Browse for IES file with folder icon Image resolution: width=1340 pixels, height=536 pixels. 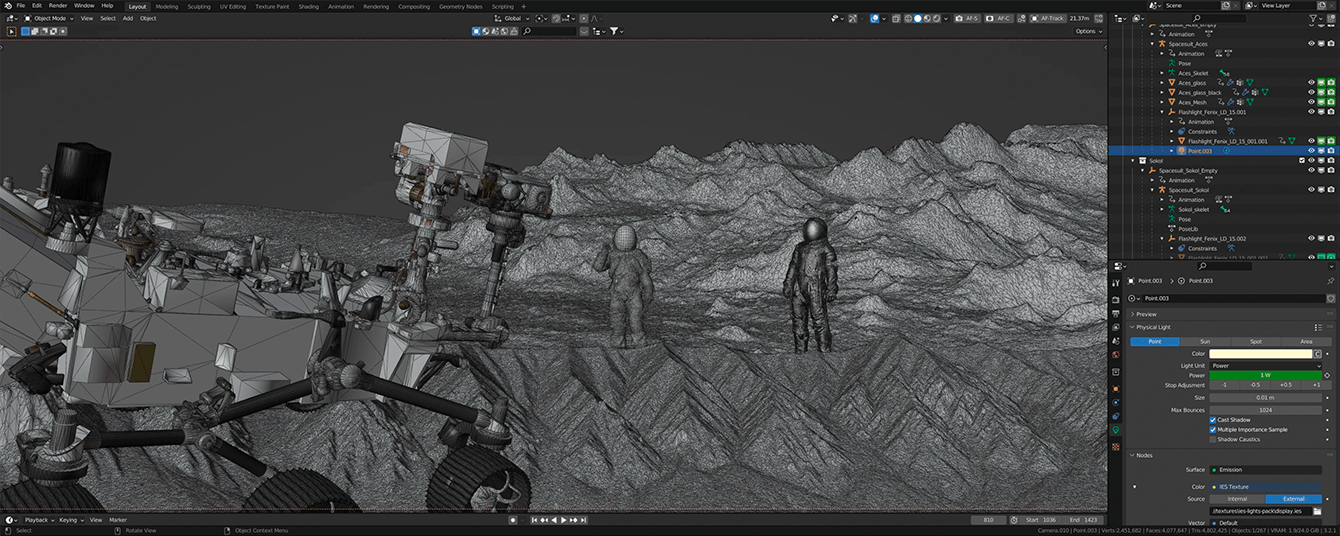click(1317, 511)
